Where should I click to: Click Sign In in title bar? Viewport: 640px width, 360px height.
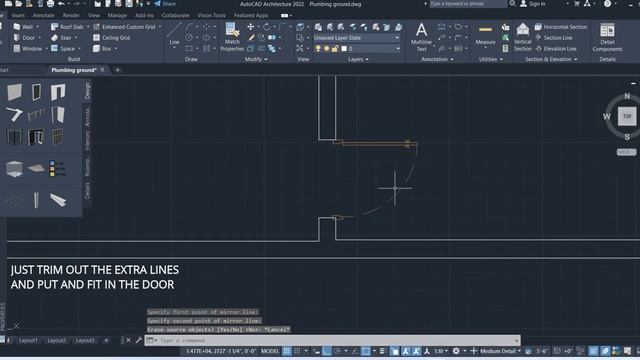pyautogui.click(x=532, y=4)
